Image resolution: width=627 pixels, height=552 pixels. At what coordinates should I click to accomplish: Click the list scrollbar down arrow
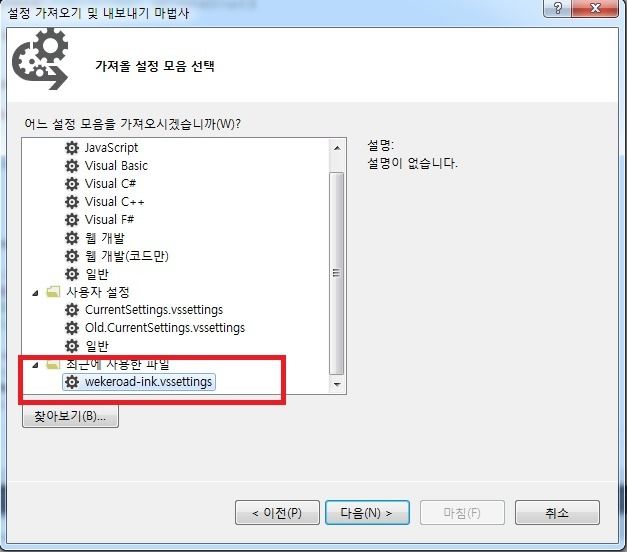pyautogui.click(x=337, y=384)
